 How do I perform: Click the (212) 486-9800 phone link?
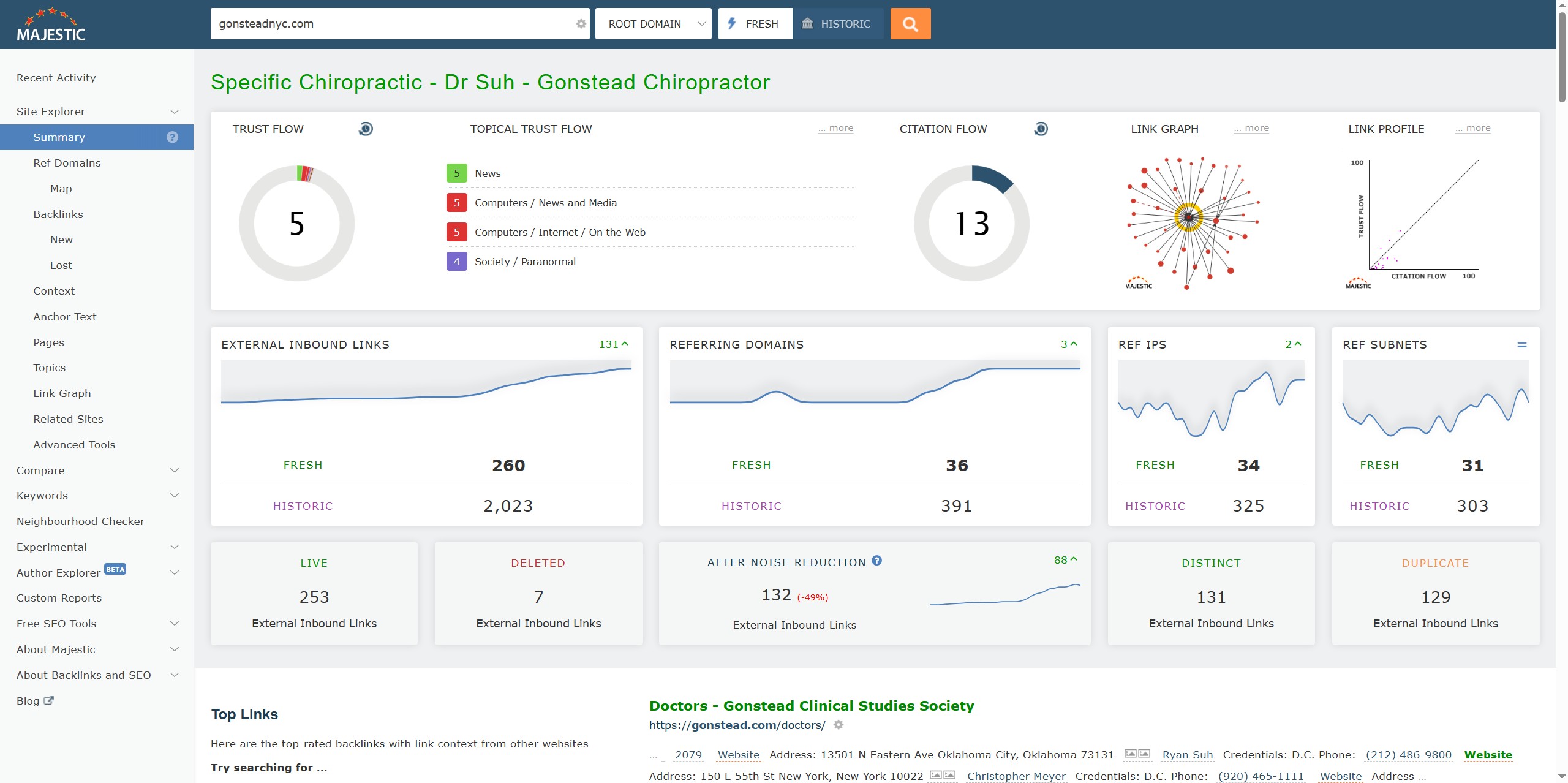point(1409,755)
